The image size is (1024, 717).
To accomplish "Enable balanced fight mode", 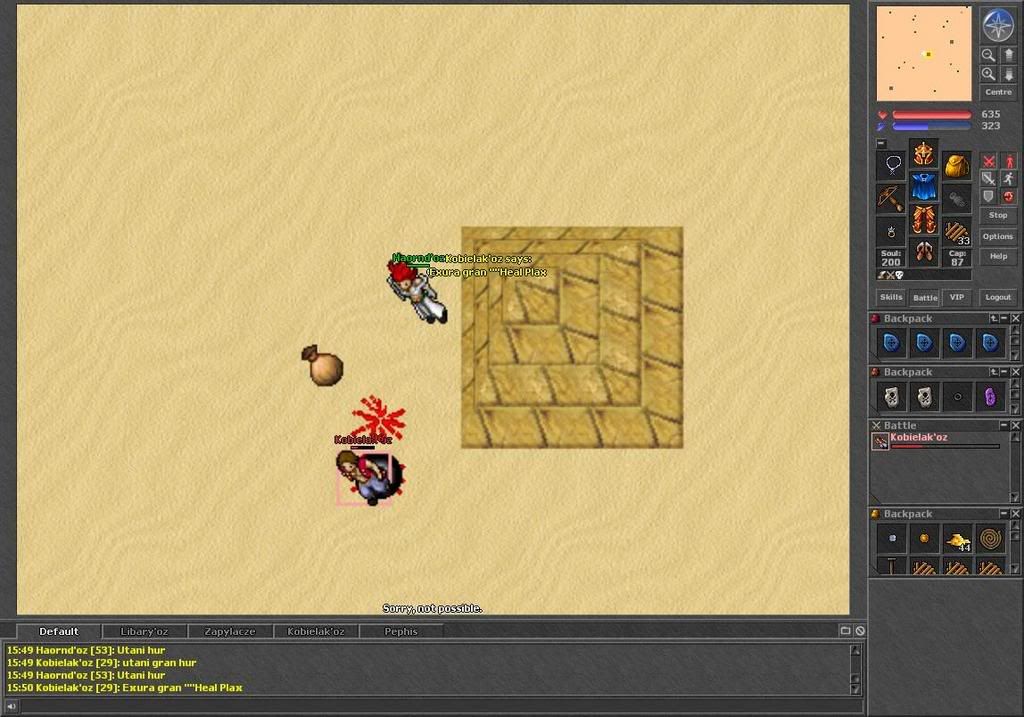I will coord(989,178).
